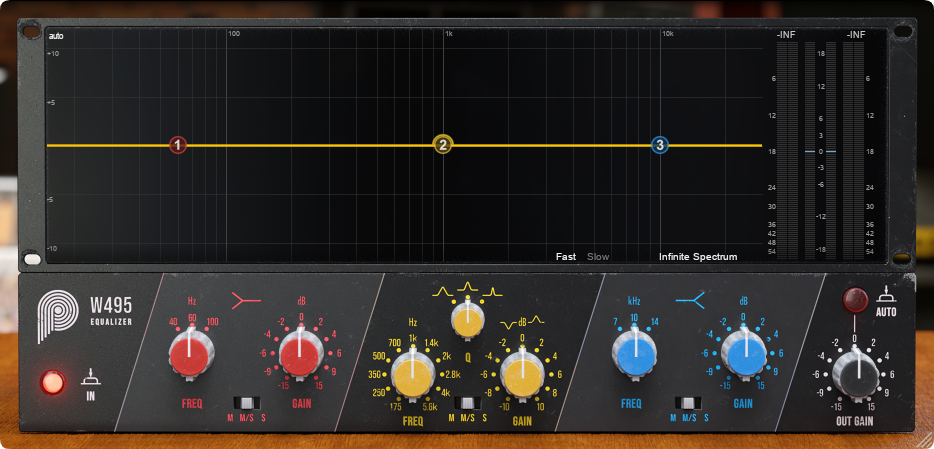Click left -INF peak readout
Image resolution: width=934 pixels, height=449 pixels.
point(786,35)
